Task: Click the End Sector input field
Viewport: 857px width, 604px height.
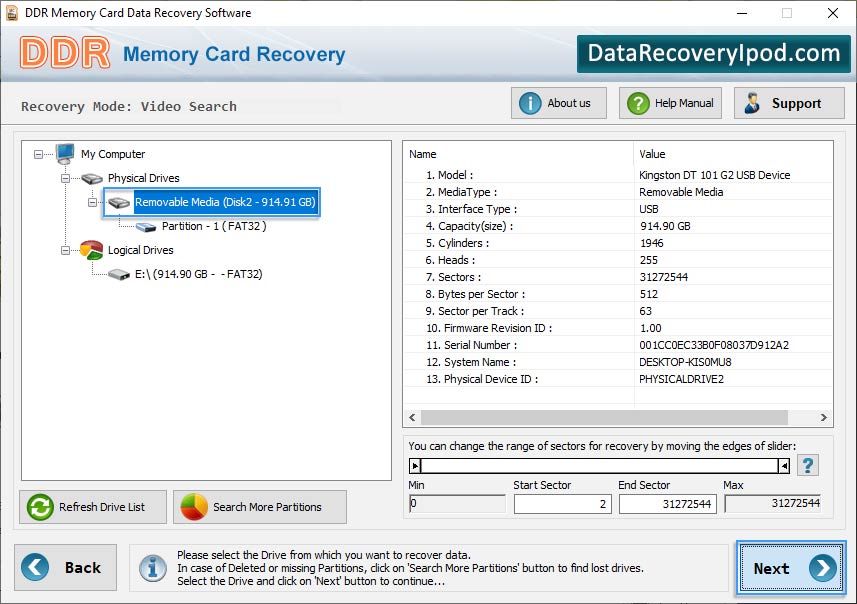Action: (667, 504)
